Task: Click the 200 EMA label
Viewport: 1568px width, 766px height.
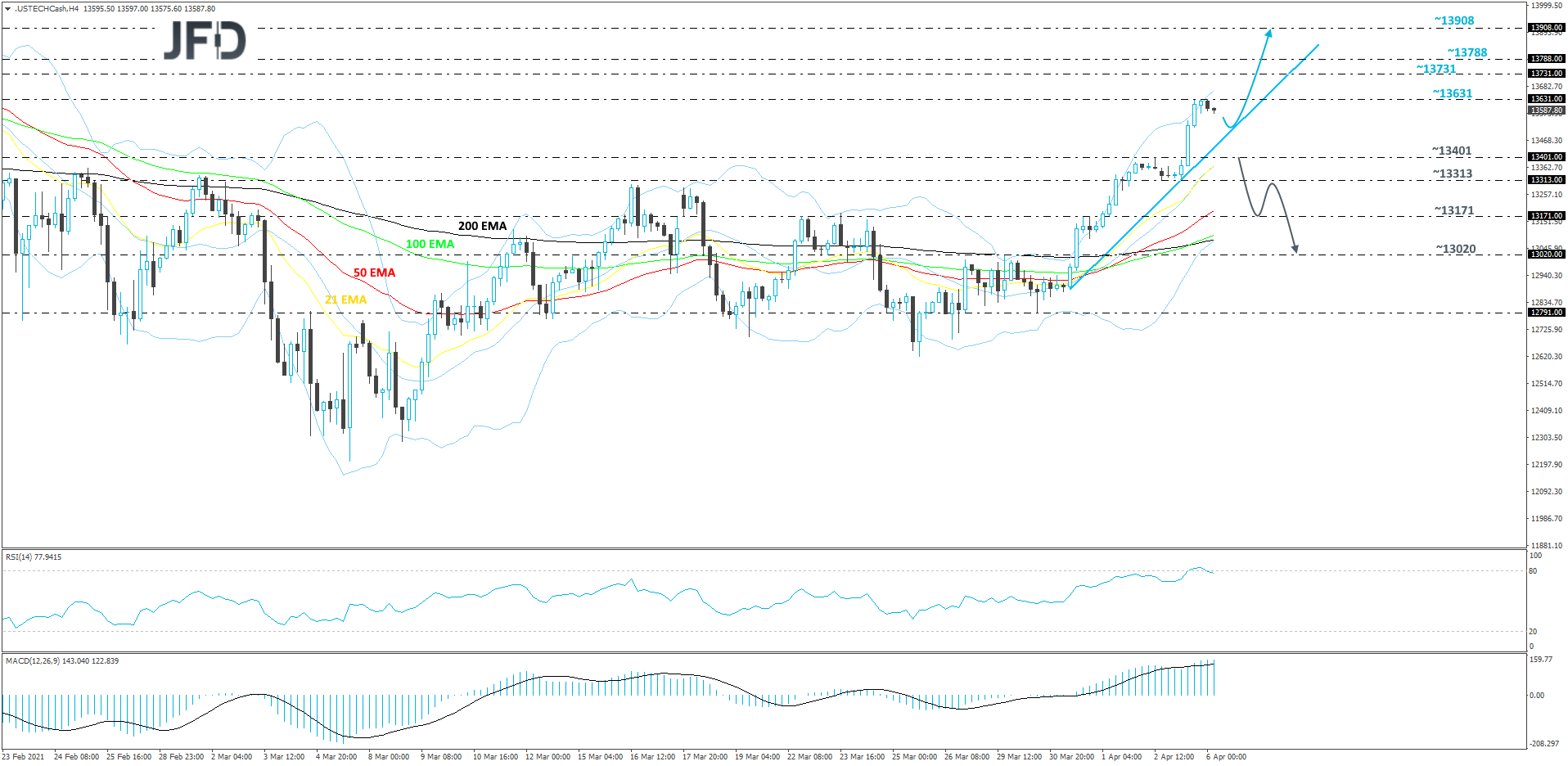Action: tap(482, 226)
